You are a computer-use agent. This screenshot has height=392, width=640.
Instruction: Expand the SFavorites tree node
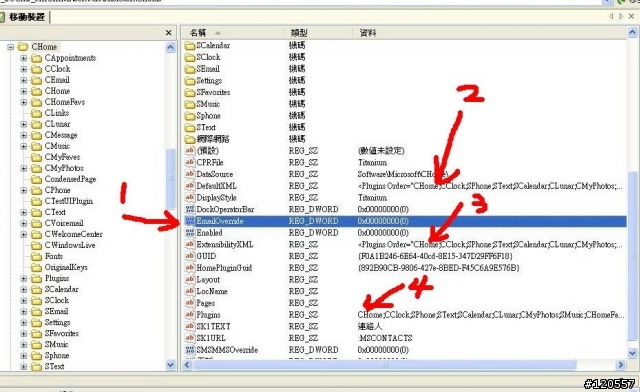(x=24, y=334)
